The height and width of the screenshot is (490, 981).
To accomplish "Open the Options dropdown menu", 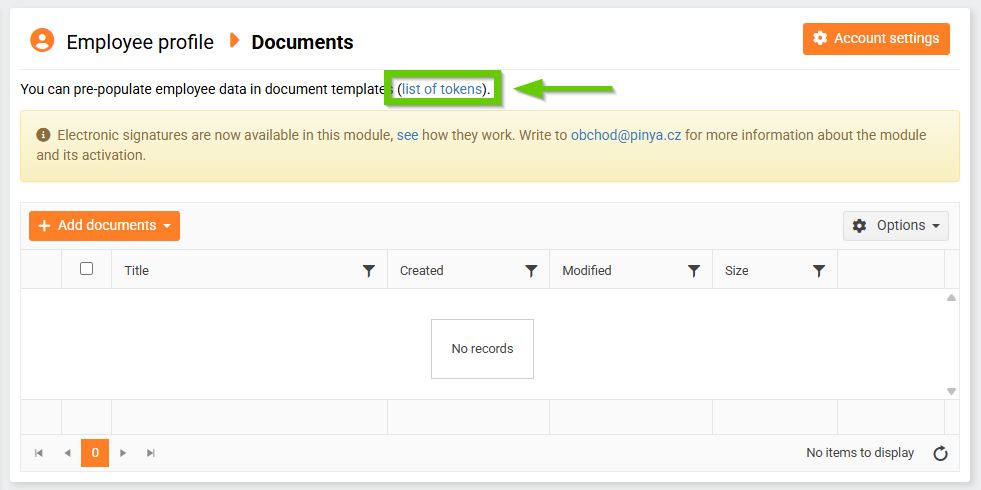I will point(896,226).
